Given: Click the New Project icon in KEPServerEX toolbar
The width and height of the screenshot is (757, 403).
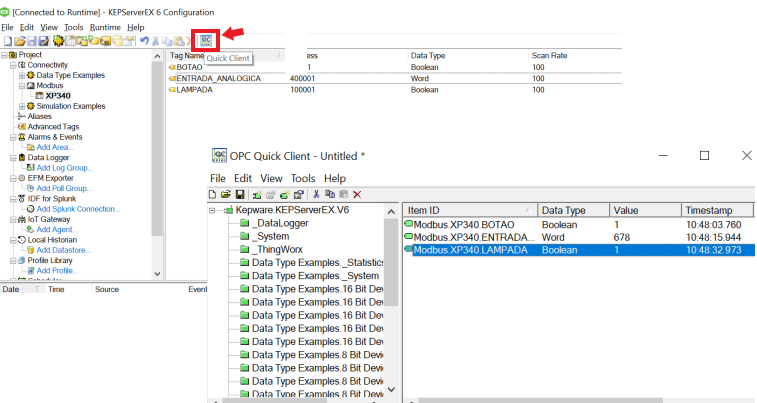Looking at the screenshot, I should coord(7,41).
